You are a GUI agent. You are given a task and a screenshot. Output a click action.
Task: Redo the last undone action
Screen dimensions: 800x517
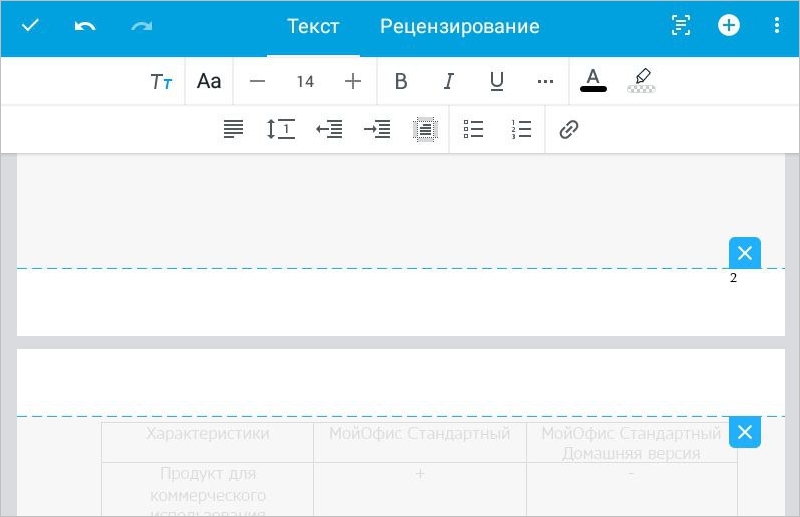point(141,26)
